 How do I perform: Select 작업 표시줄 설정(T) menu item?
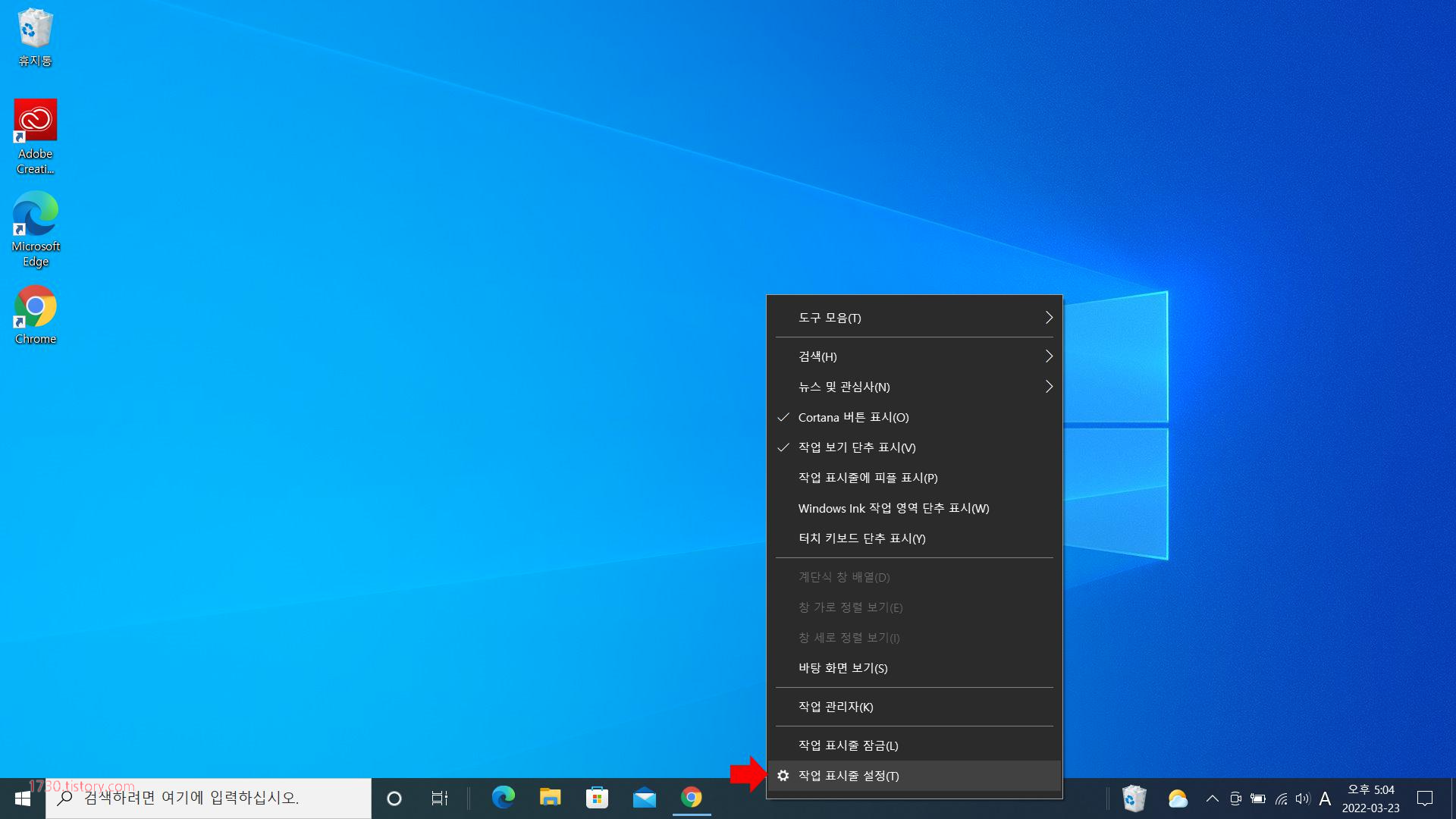[849, 776]
